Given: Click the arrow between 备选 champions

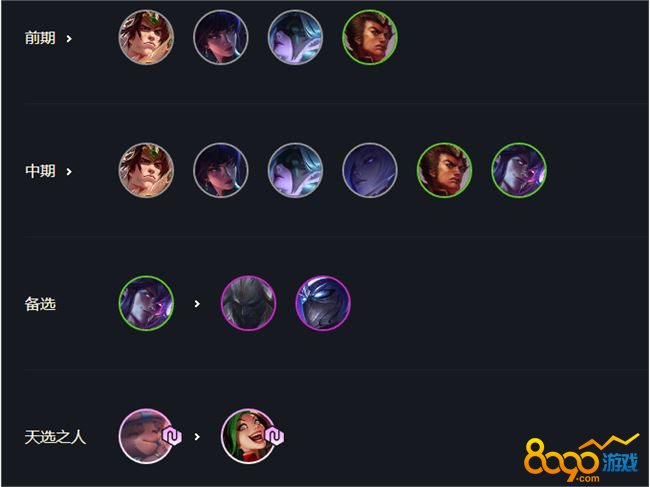Looking at the screenshot, I should point(197,304).
